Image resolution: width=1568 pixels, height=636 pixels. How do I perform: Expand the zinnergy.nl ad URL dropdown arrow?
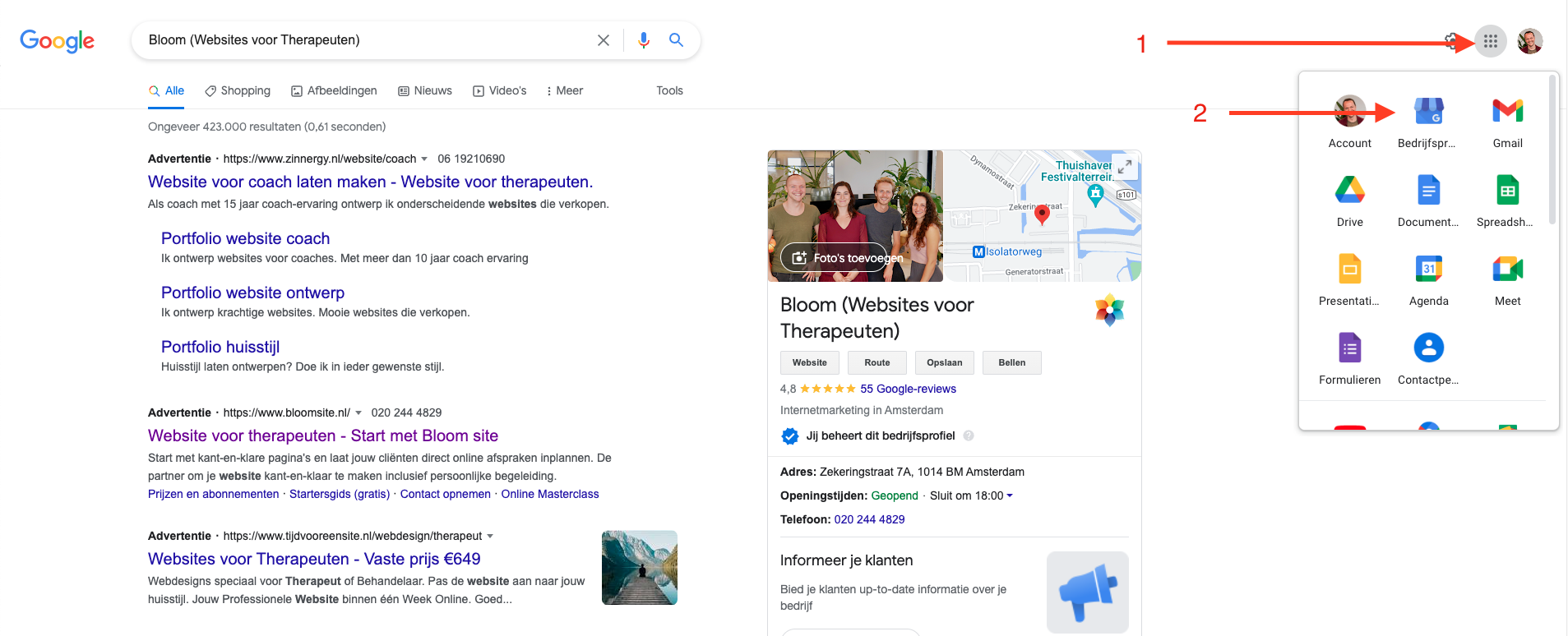pos(424,159)
